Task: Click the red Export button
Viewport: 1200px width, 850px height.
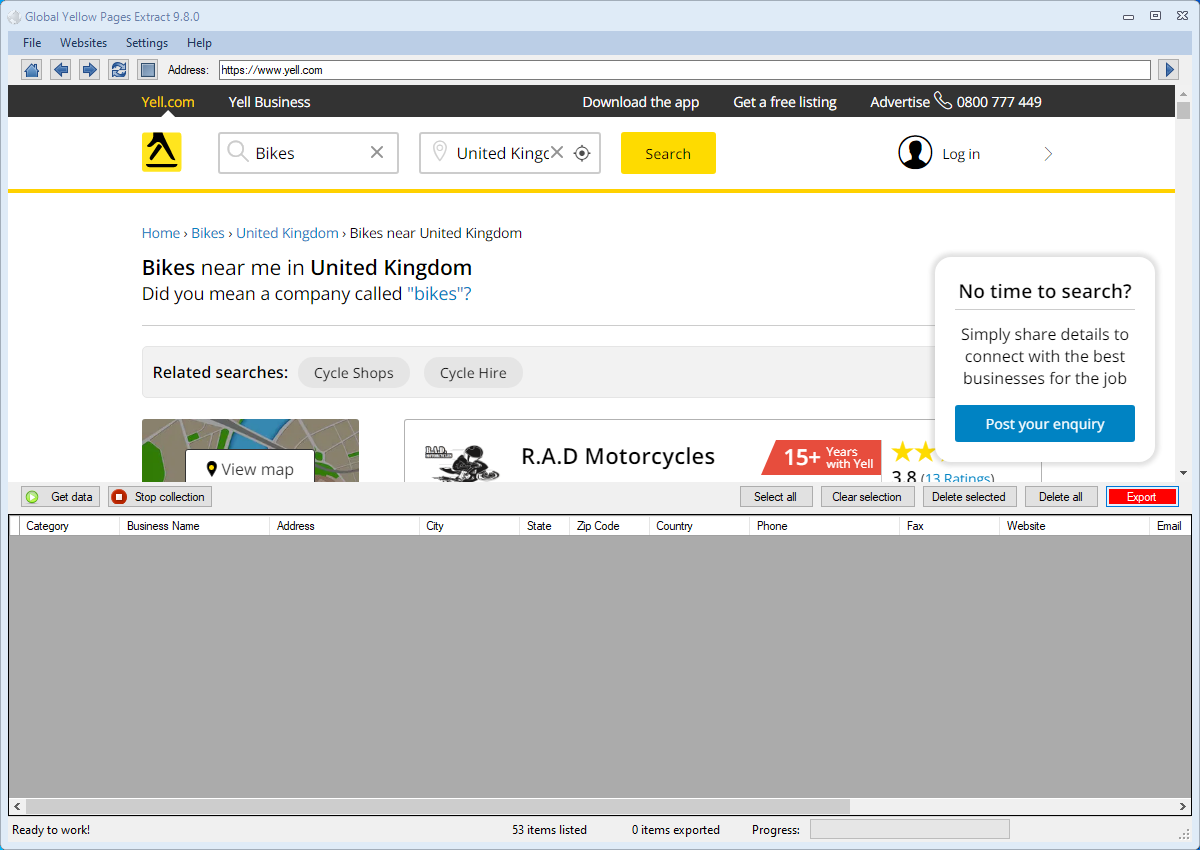Action: coord(1141,497)
